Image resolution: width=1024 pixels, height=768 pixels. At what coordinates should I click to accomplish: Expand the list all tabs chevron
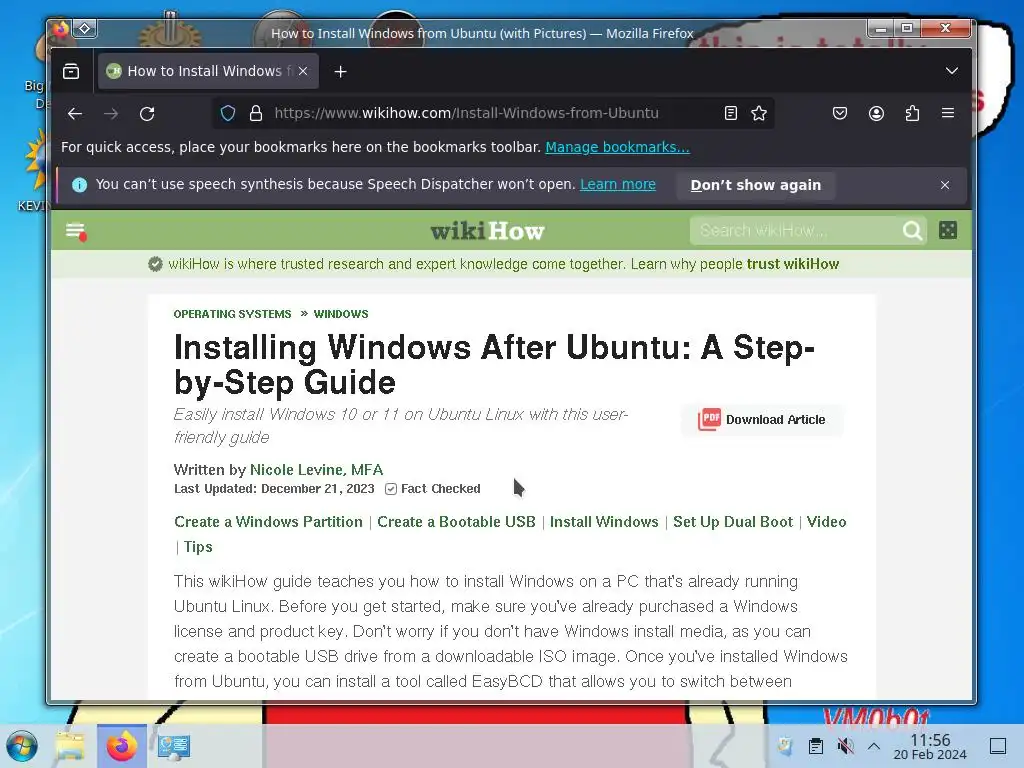click(952, 71)
